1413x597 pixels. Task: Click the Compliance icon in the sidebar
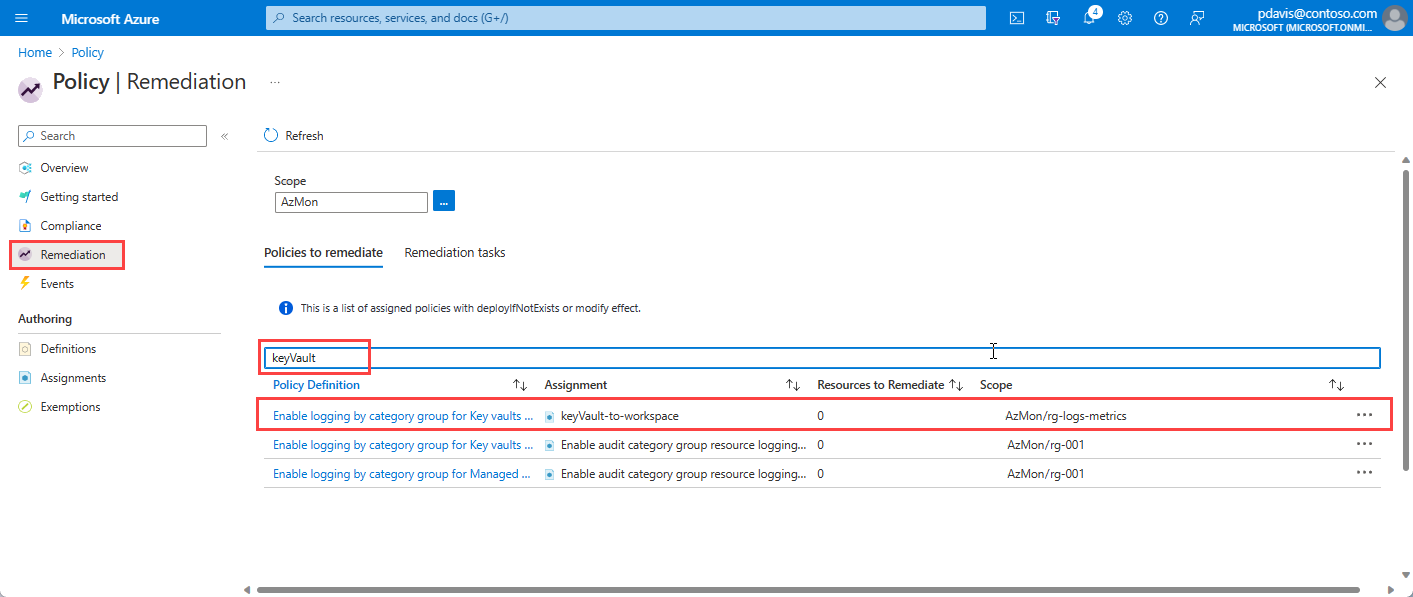25,226
